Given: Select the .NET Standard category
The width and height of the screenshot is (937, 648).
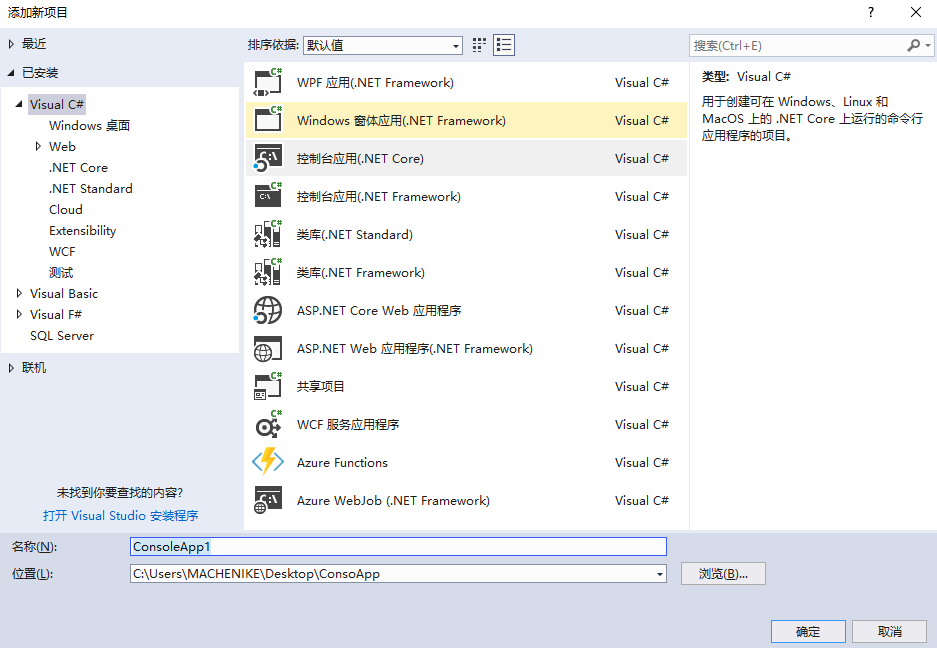Looking at the screenshot, I should pos(91,188).
